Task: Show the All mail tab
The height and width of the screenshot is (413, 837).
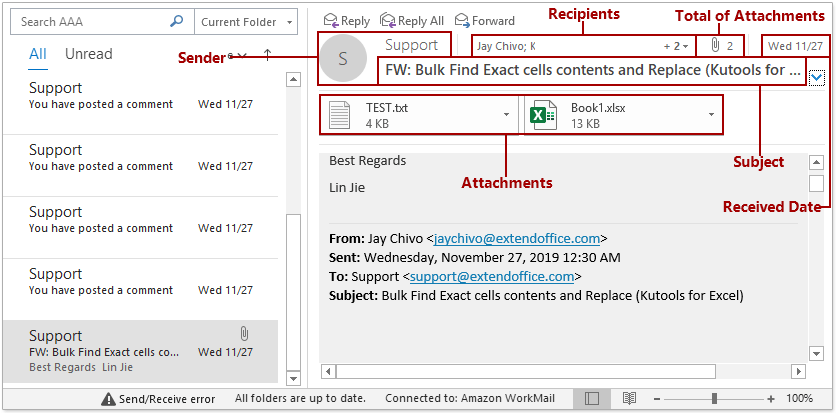Action: point(38,54)
